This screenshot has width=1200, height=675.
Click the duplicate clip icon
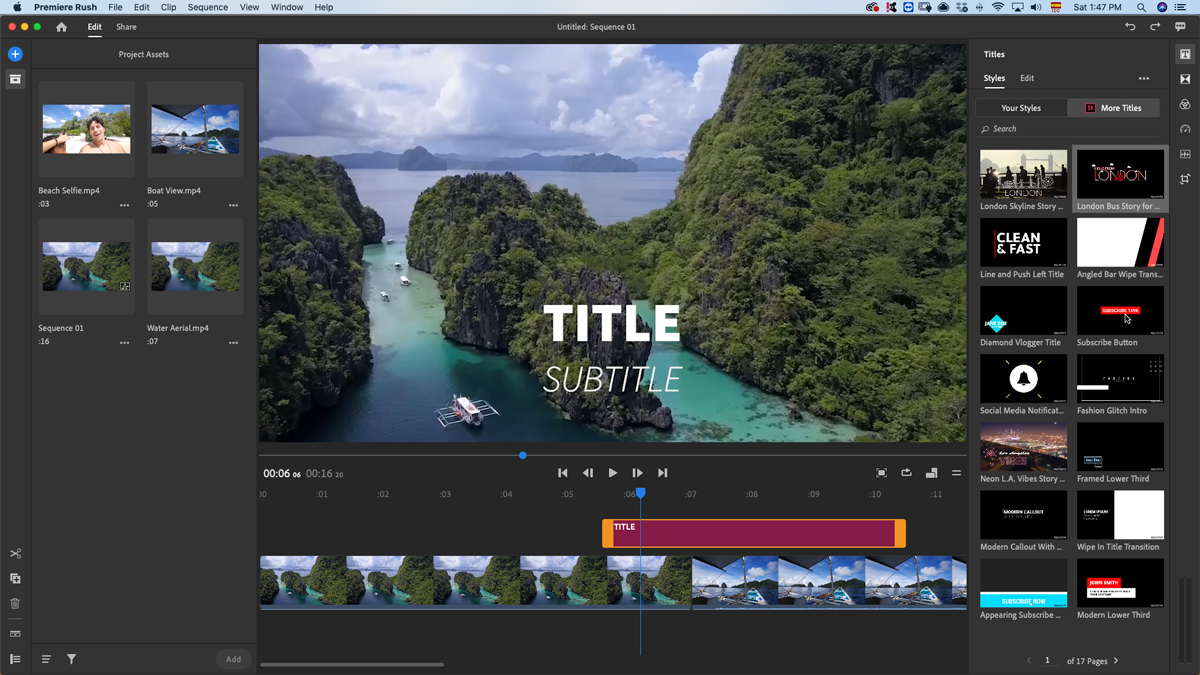(x=15, y=579)
